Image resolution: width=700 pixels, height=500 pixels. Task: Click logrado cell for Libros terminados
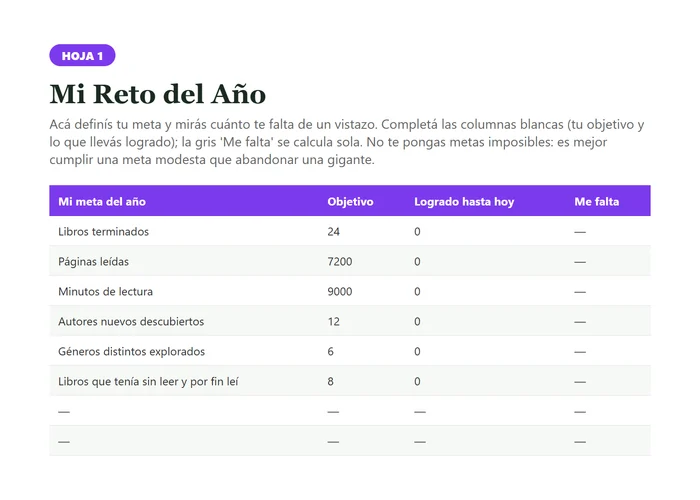tap(417, 232)
